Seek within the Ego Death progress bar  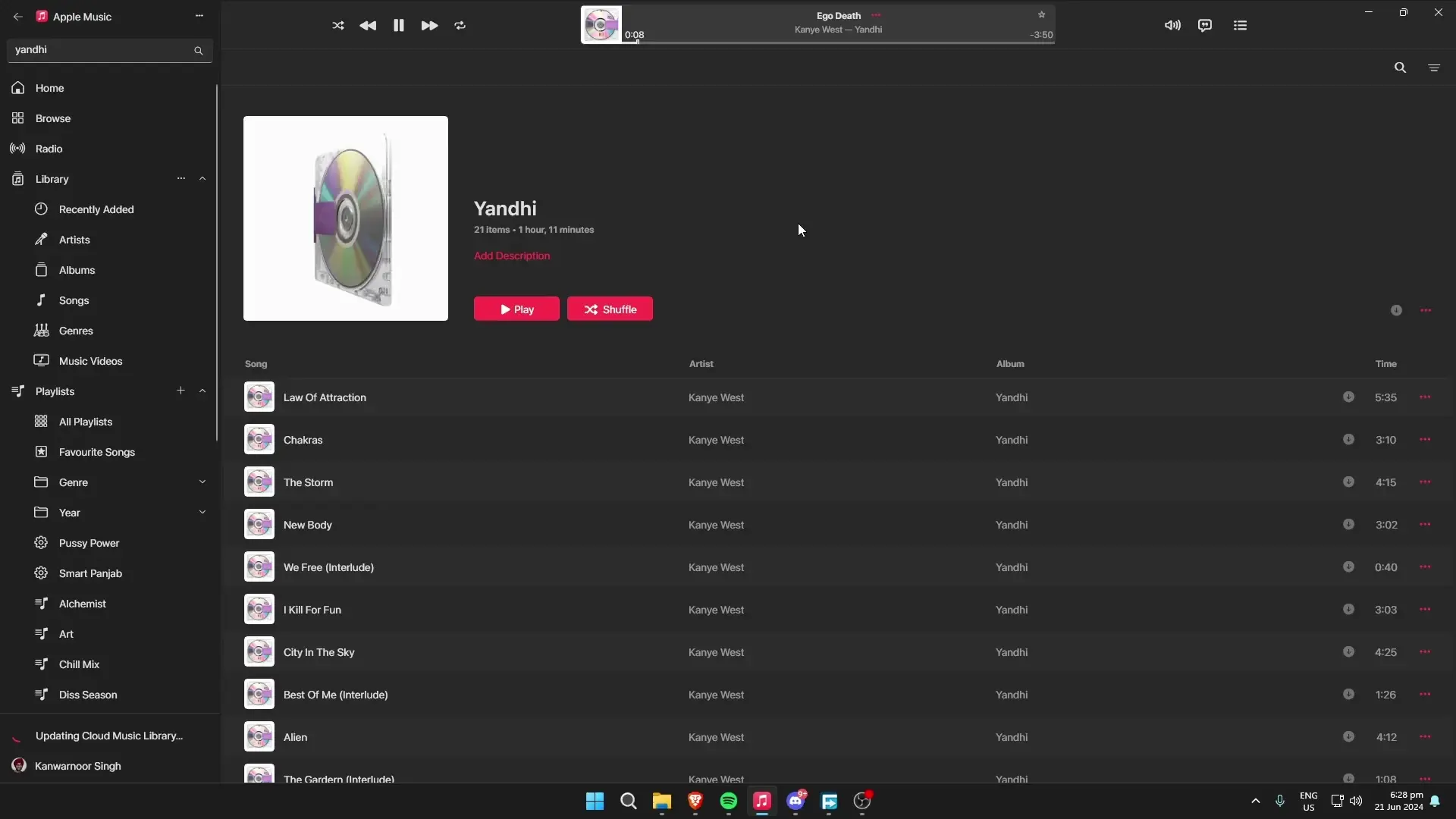838,42
